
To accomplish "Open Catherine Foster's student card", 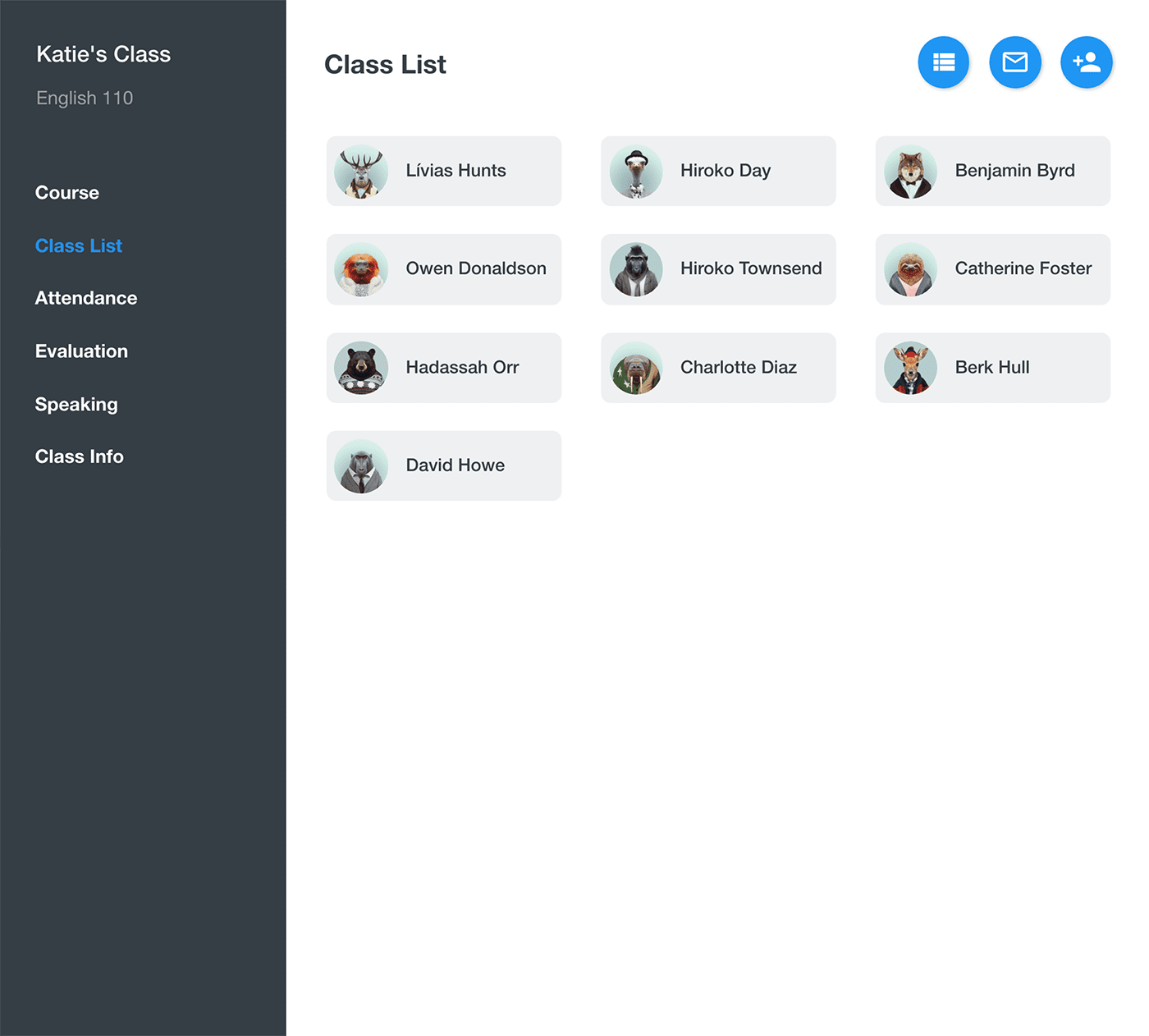I will pyautogui.click(x=992, y=269).
